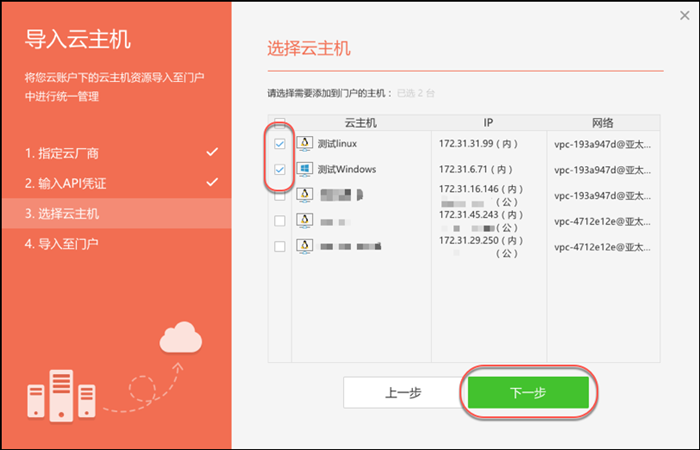The image size is (700, 450).
Task: Click the cloud illustration icon
Action: [x=181, y=337]
